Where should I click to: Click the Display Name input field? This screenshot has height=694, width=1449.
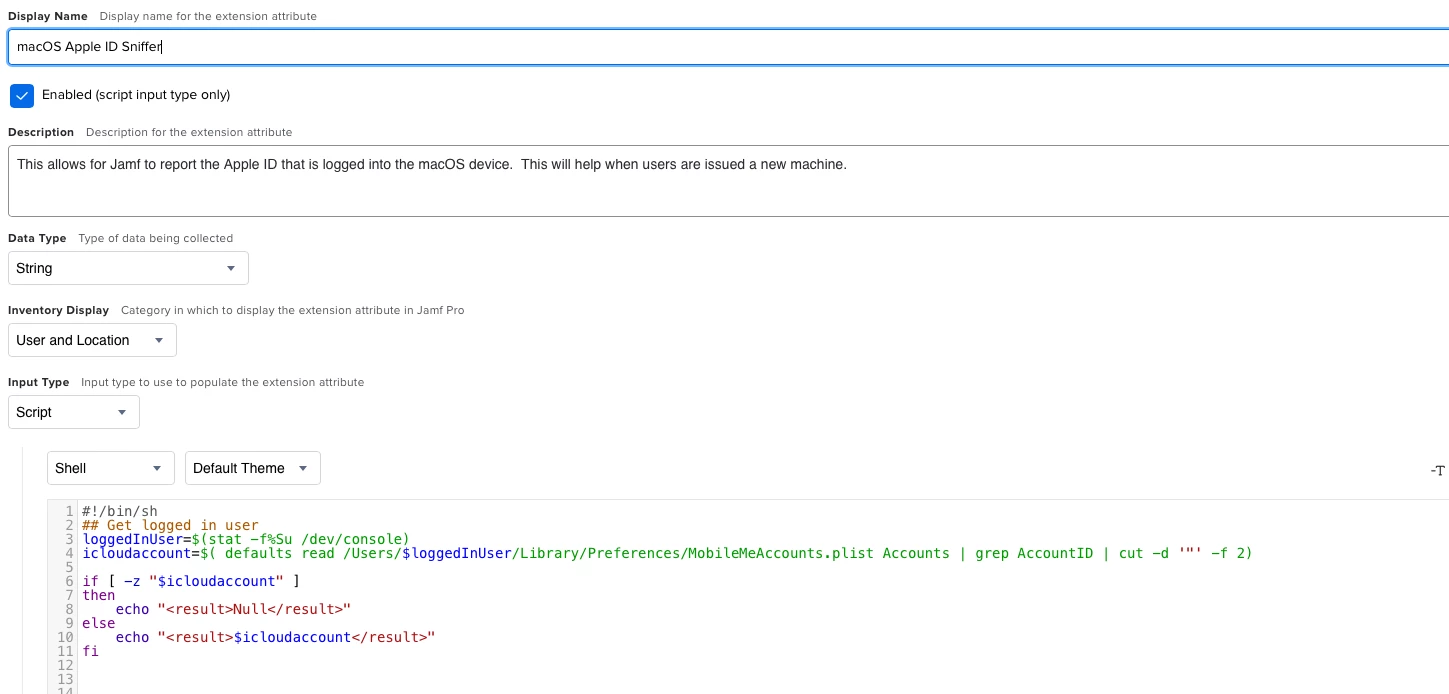[728, 47]
